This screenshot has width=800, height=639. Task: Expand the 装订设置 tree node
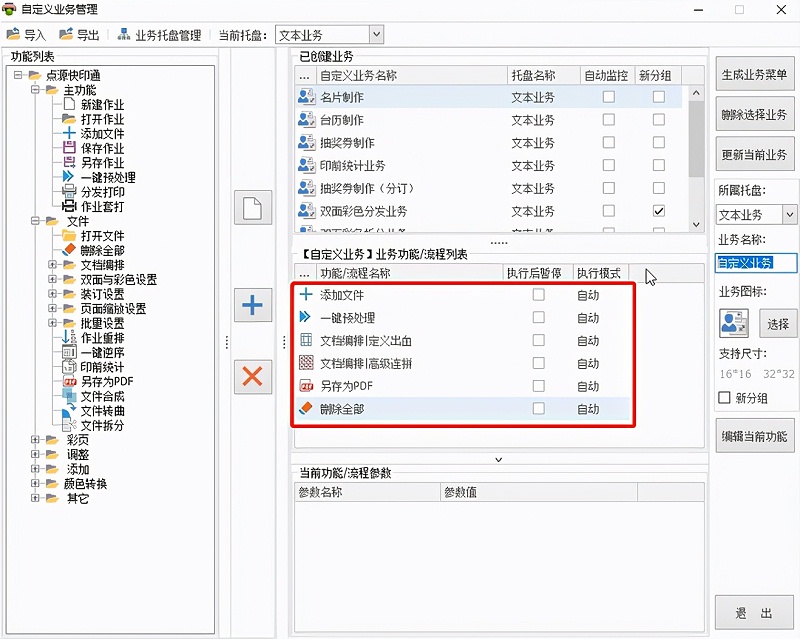point(52,294)
